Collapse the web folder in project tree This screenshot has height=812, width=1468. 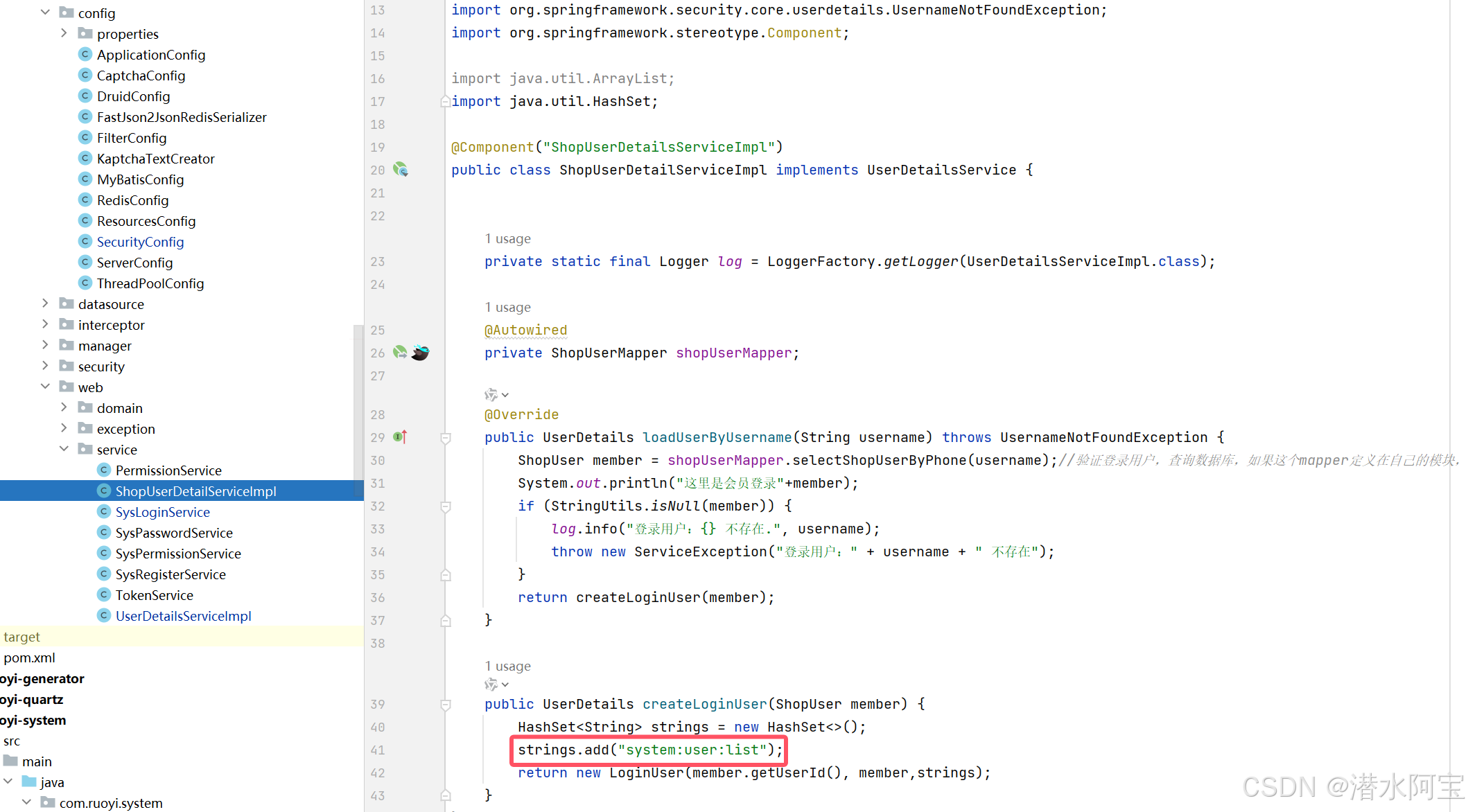45,387
